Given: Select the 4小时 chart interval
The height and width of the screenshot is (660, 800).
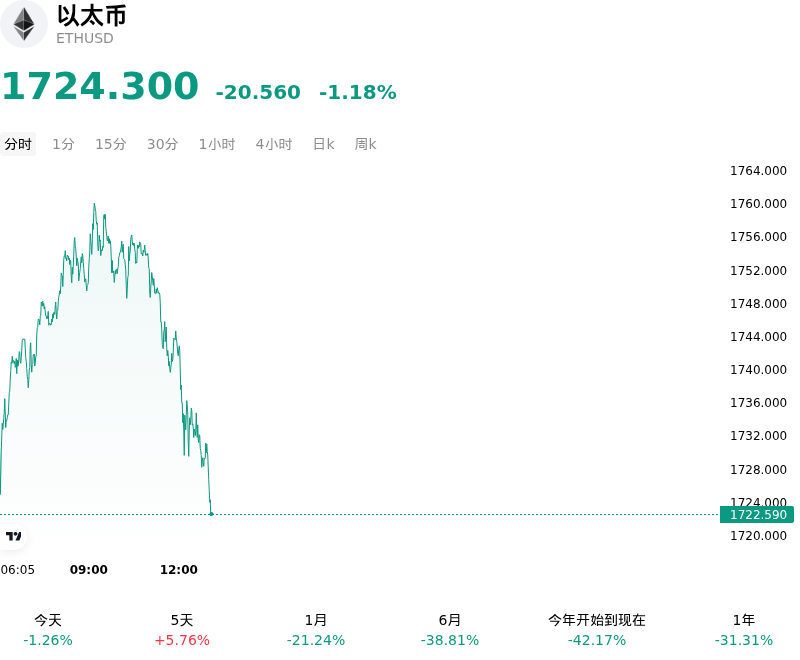Looking at the screenshot, I should 274,144.
